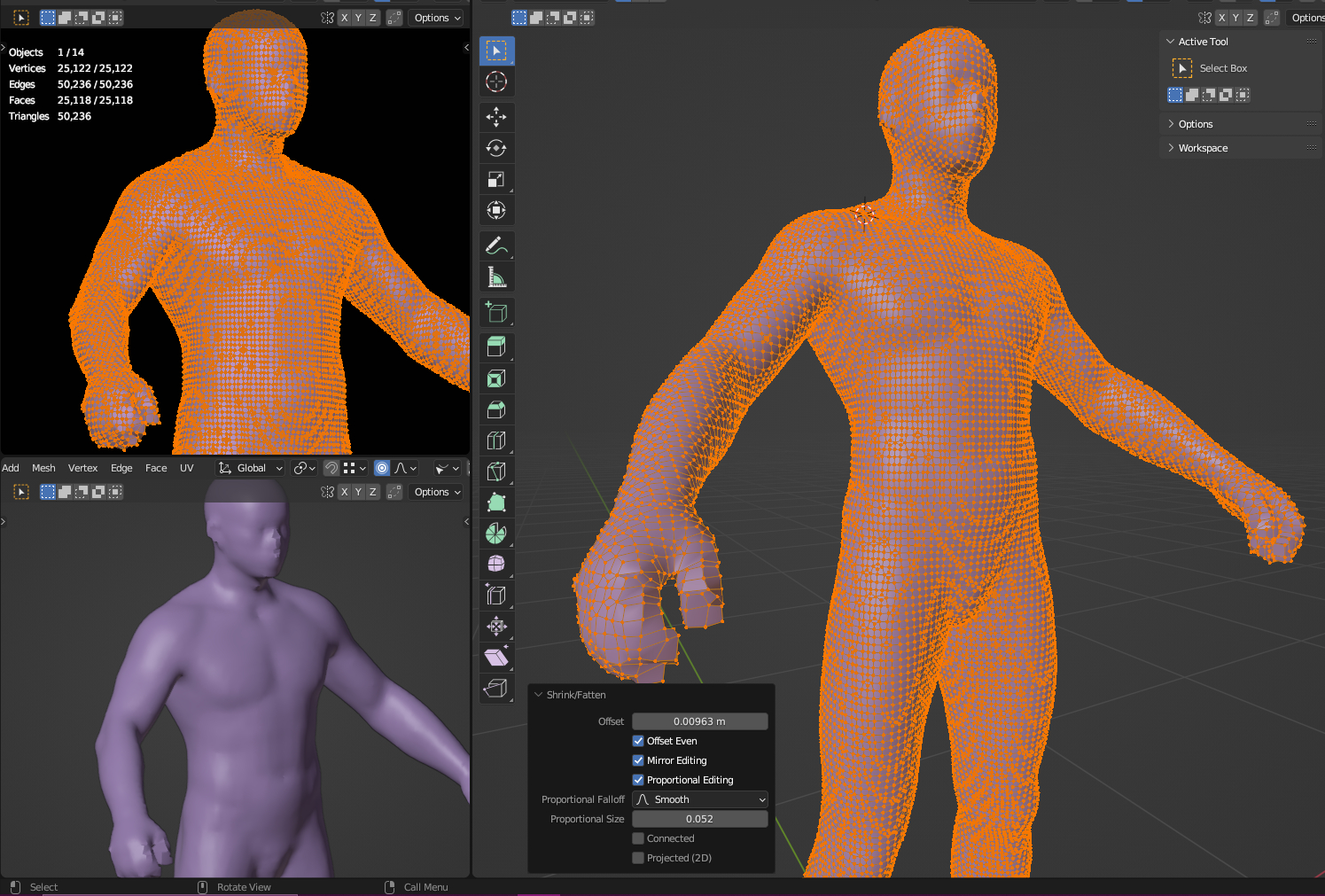Image resolution: width=1325 pixels, height=896 pixels.
Task: Adjust the Proportional Size value field
Action: pyautogui.click(x=700, y=819)
